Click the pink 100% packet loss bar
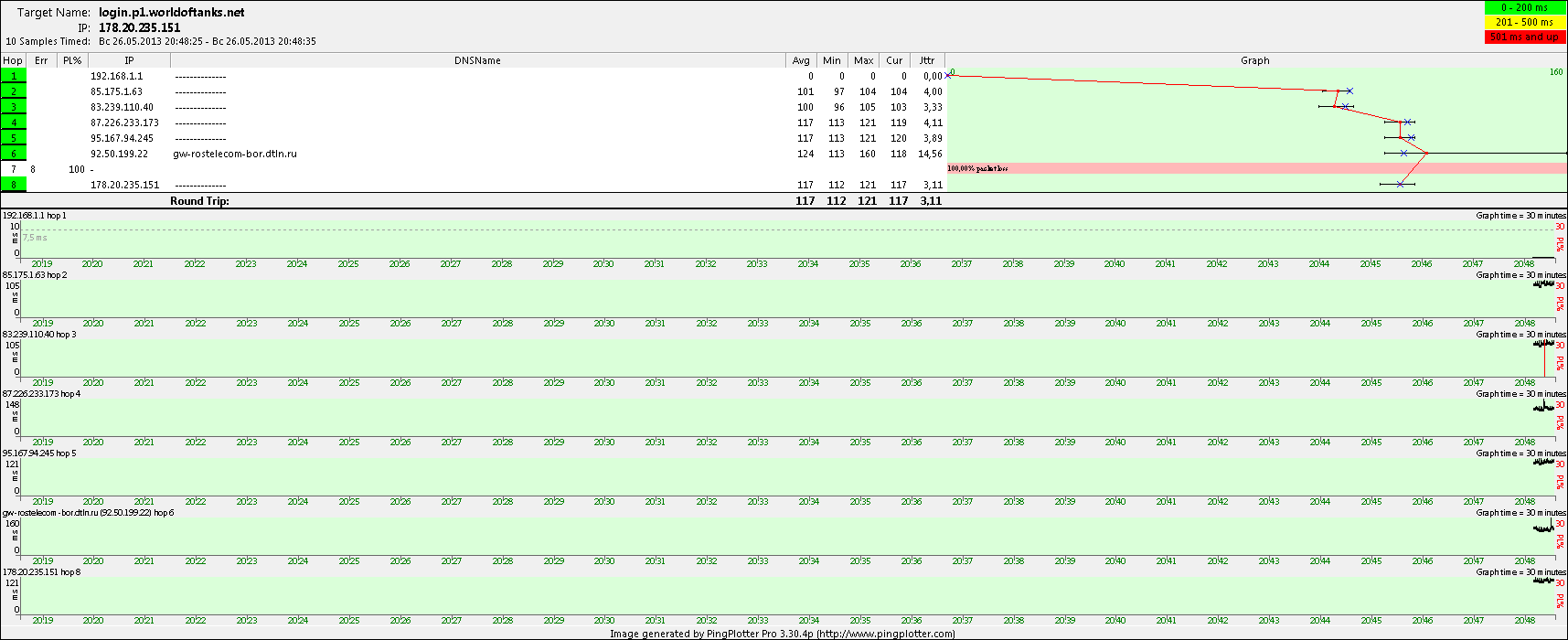The image size is (1568, 640). click(1255, 168)
